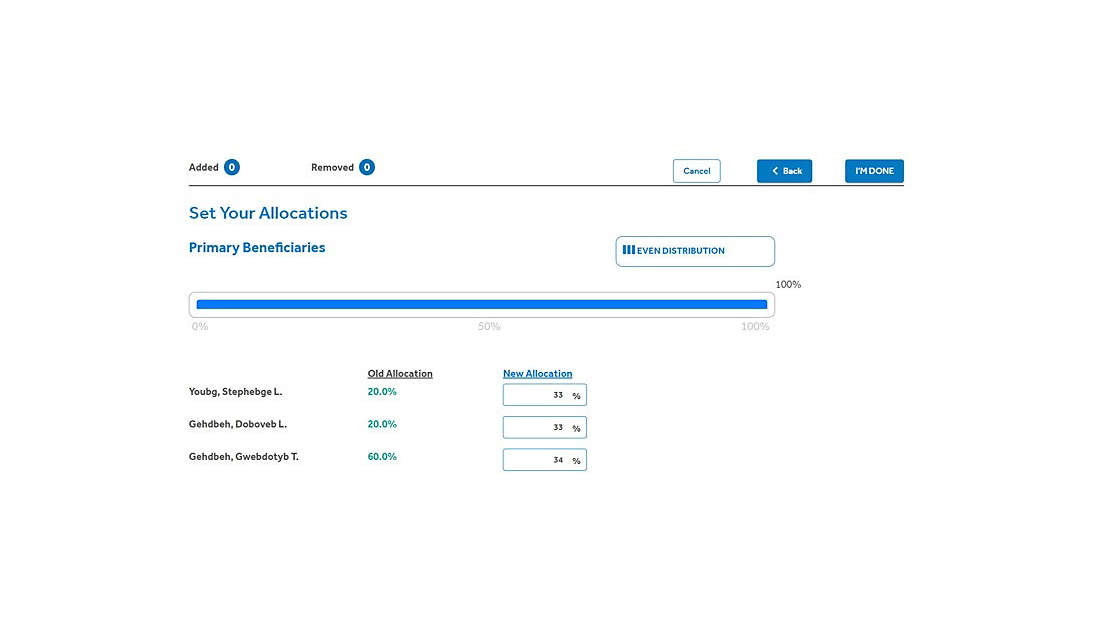1110x624 pixels.
Task: Click the Added count badge
Action: click(x=231, y=167)
